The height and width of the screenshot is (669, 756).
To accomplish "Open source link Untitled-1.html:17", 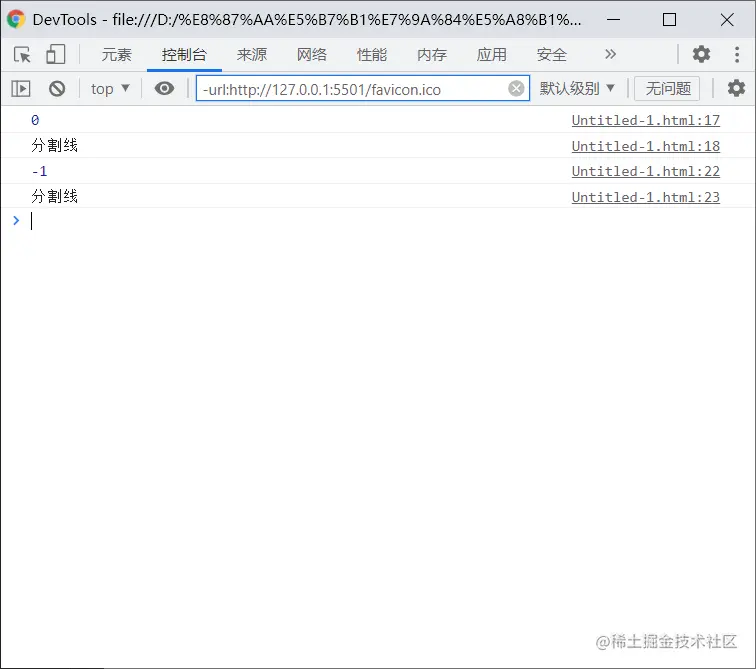I will (x=646, y=120).
